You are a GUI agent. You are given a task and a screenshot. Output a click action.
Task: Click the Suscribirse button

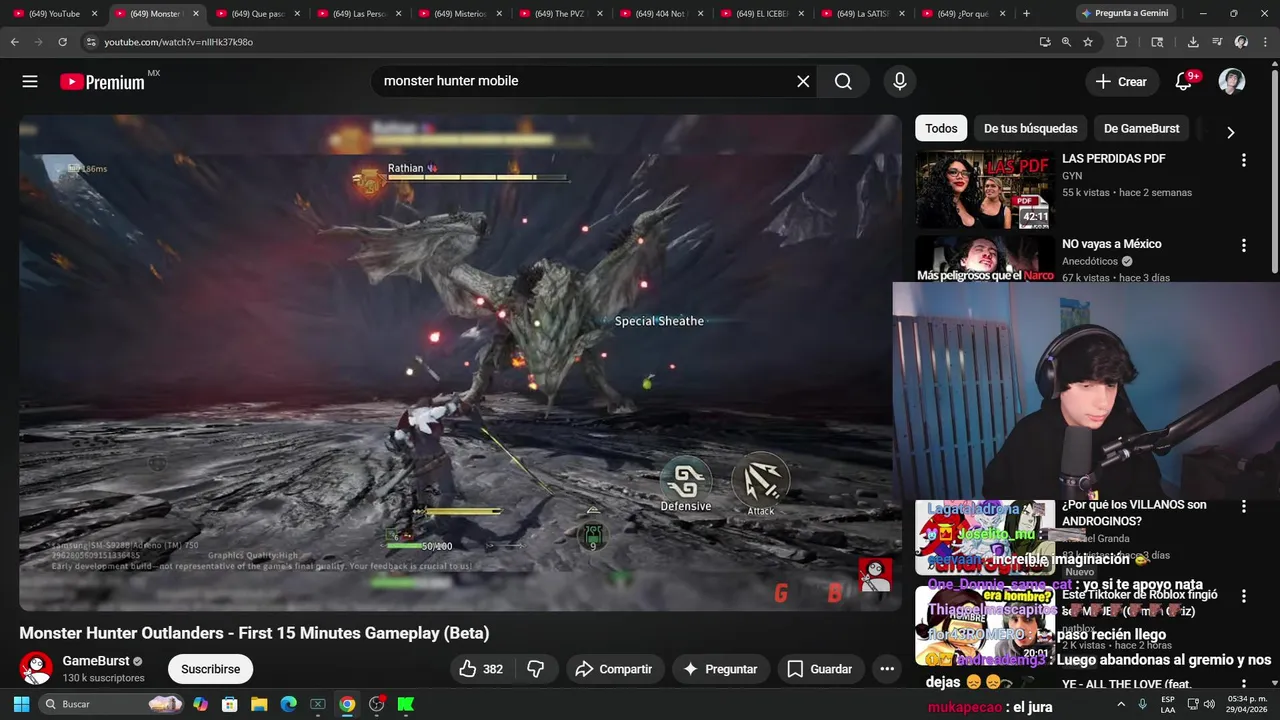pyautogui.click(x=210, y=669)
